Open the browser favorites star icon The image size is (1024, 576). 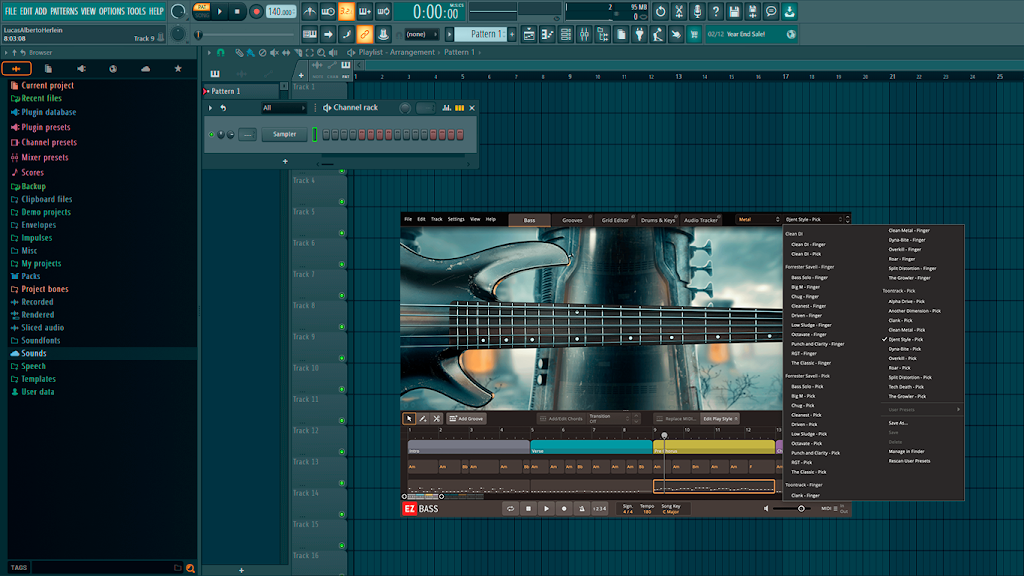(178, 69)
